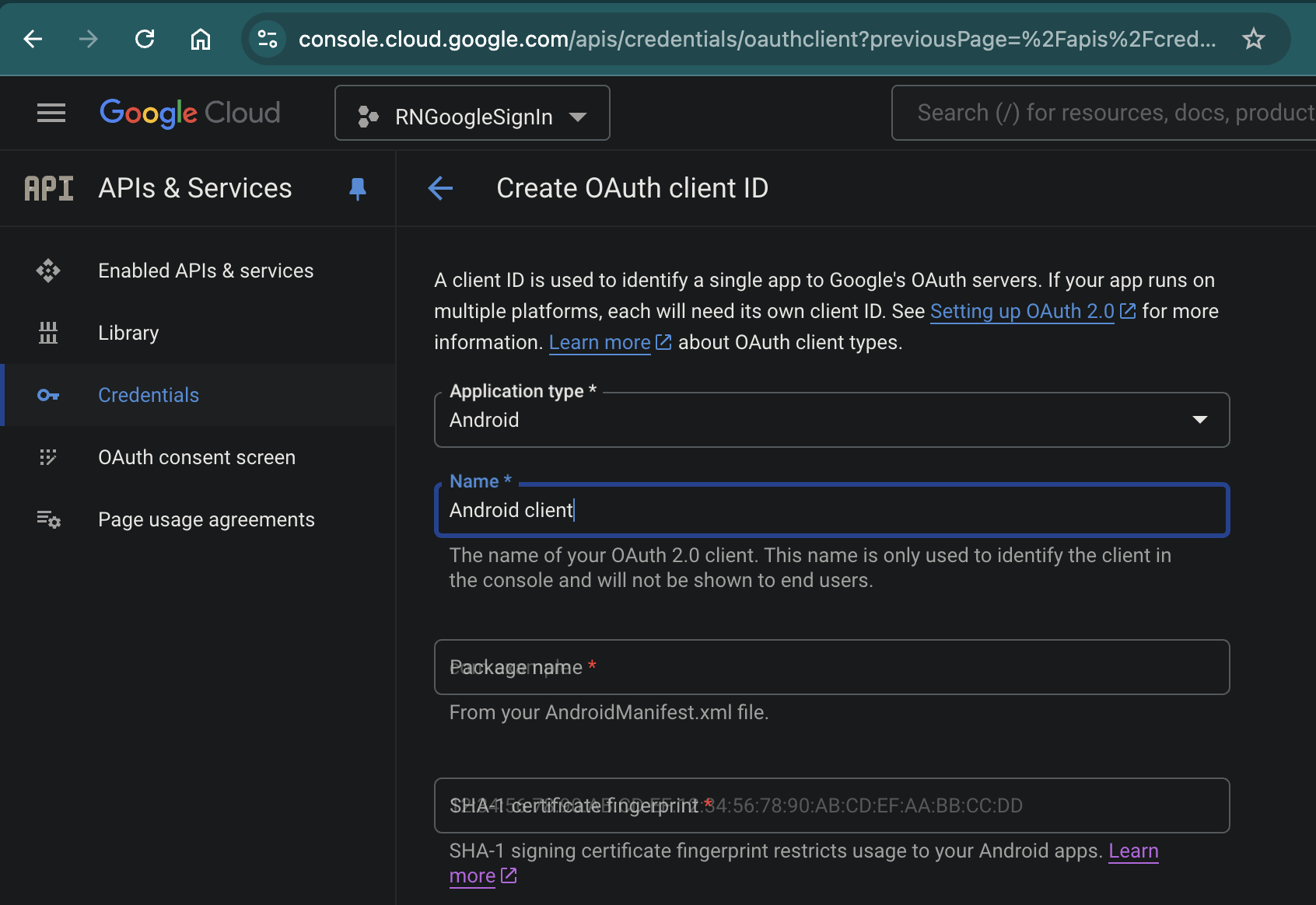This screenshot has width=1316, height=905.
Task: Click the project icon beside RNGoogleSignIn
Action: point(368,117)
